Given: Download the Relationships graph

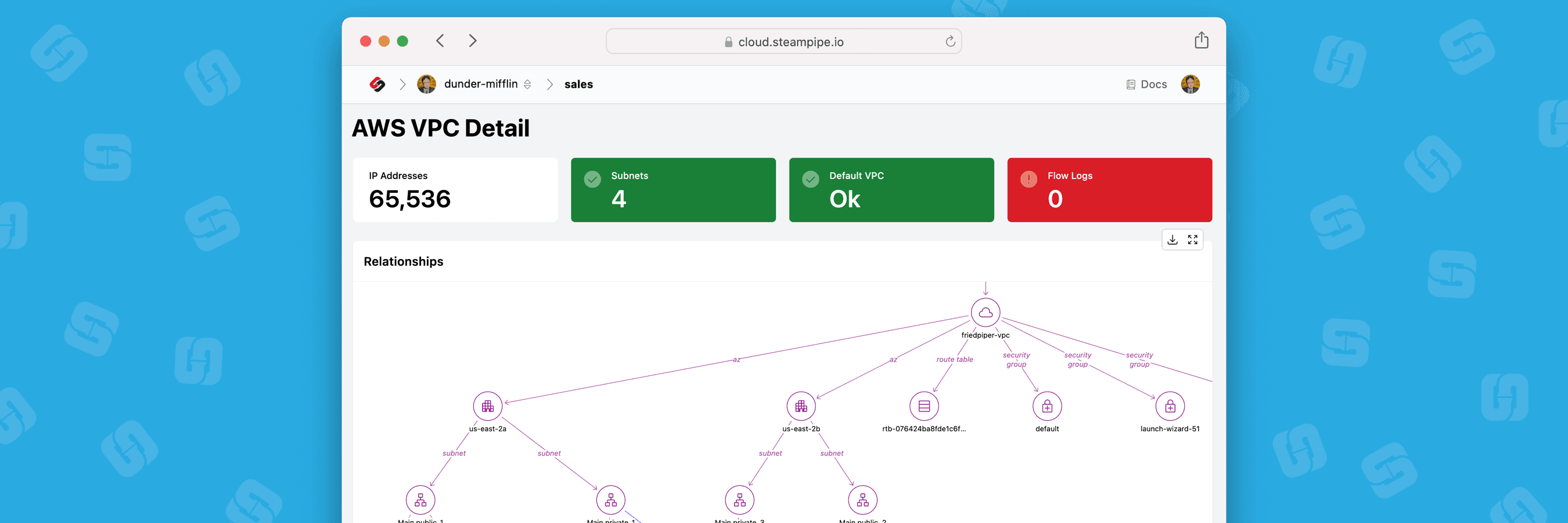Looking at the screenshot, I should pos(1173,240).
